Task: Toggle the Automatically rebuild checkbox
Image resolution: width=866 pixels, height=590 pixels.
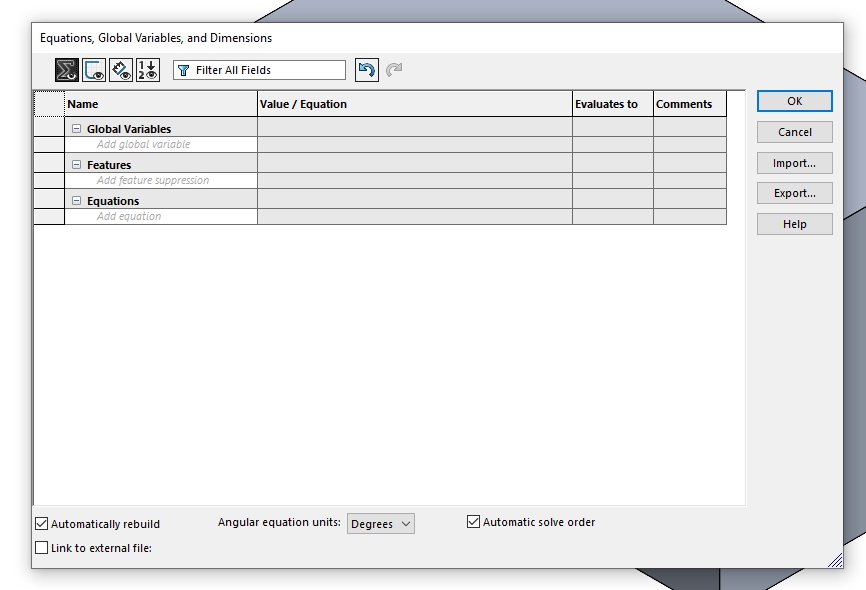Action: (41, 524)
